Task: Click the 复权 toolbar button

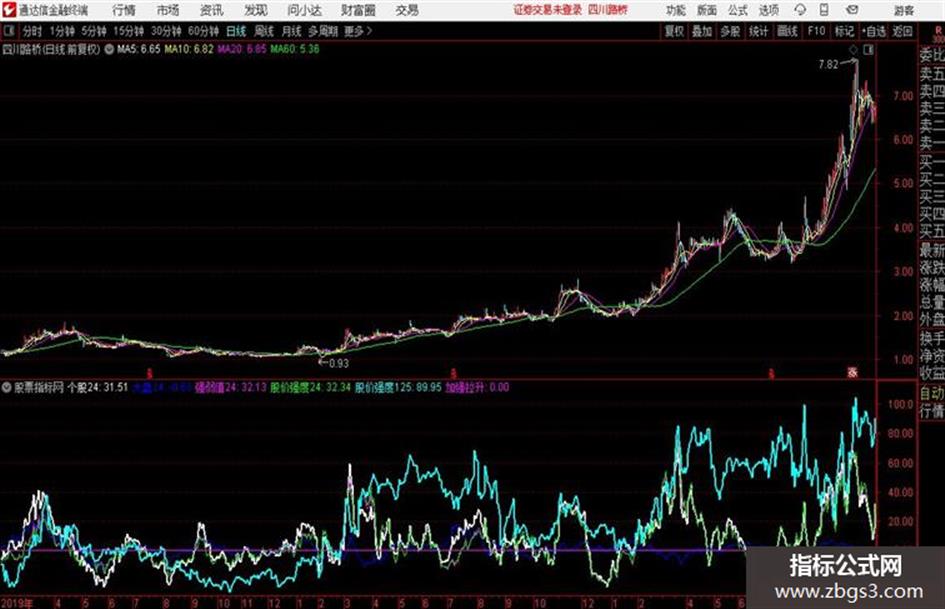Action: tap(674, 31)
